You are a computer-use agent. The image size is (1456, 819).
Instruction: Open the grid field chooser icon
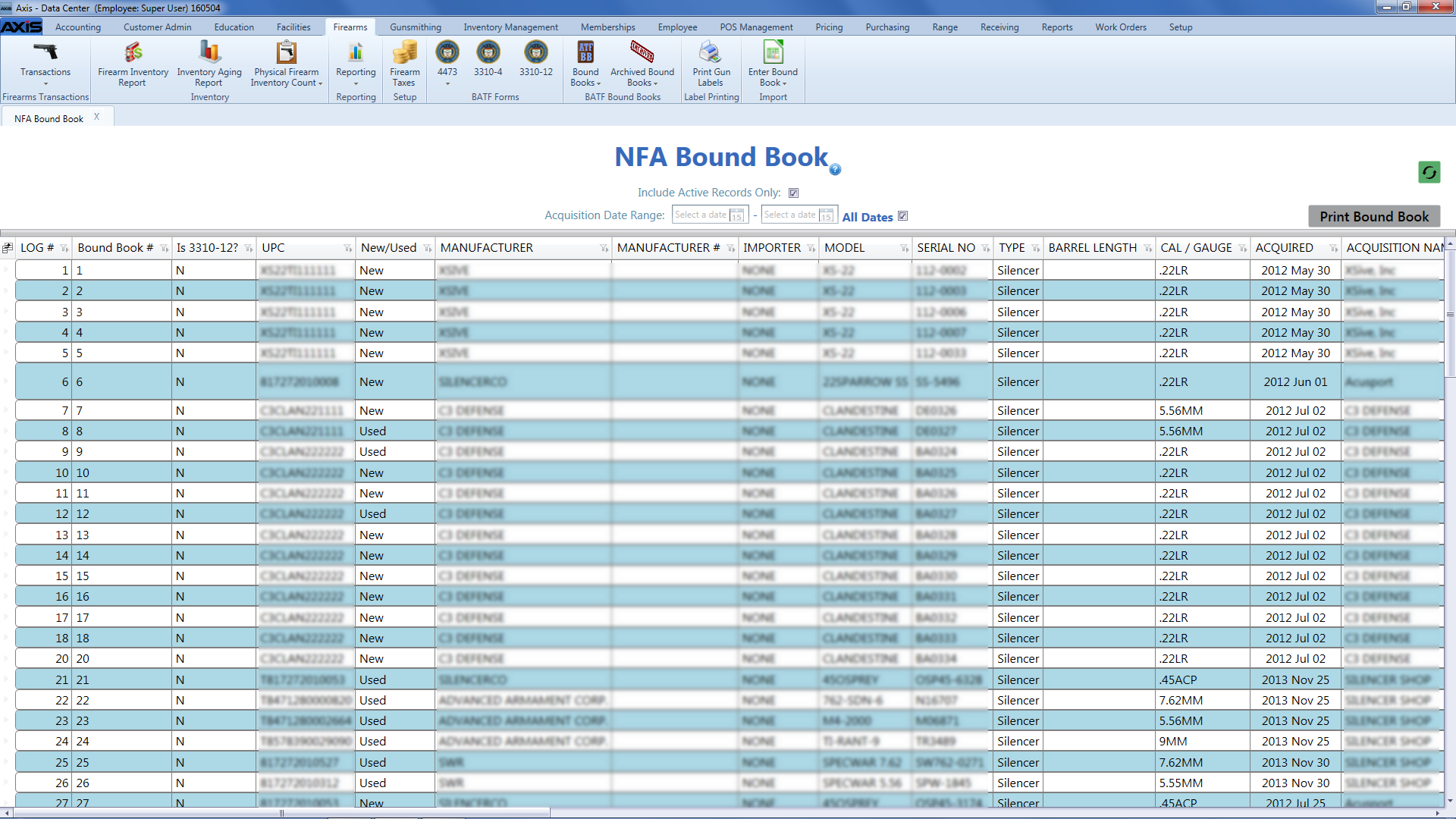tap(8, 248)
